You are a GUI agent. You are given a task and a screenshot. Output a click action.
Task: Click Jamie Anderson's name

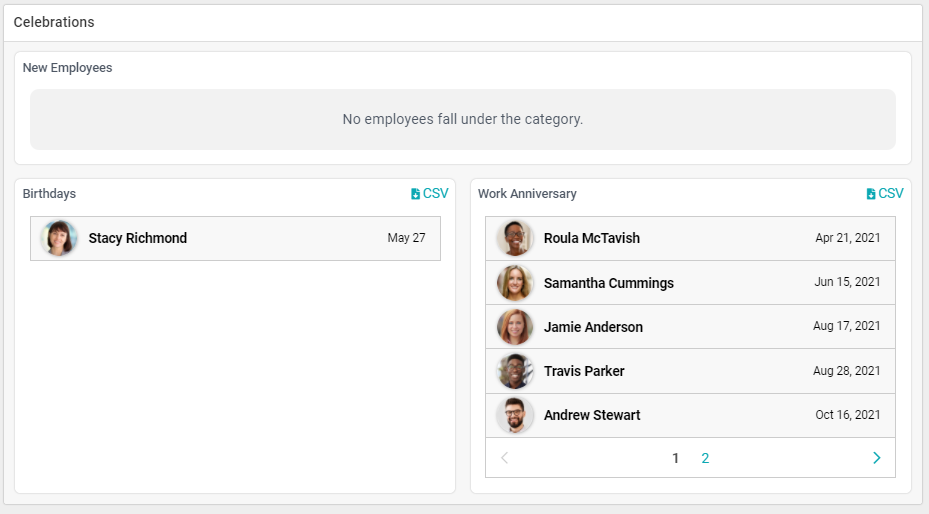(593, 327)
